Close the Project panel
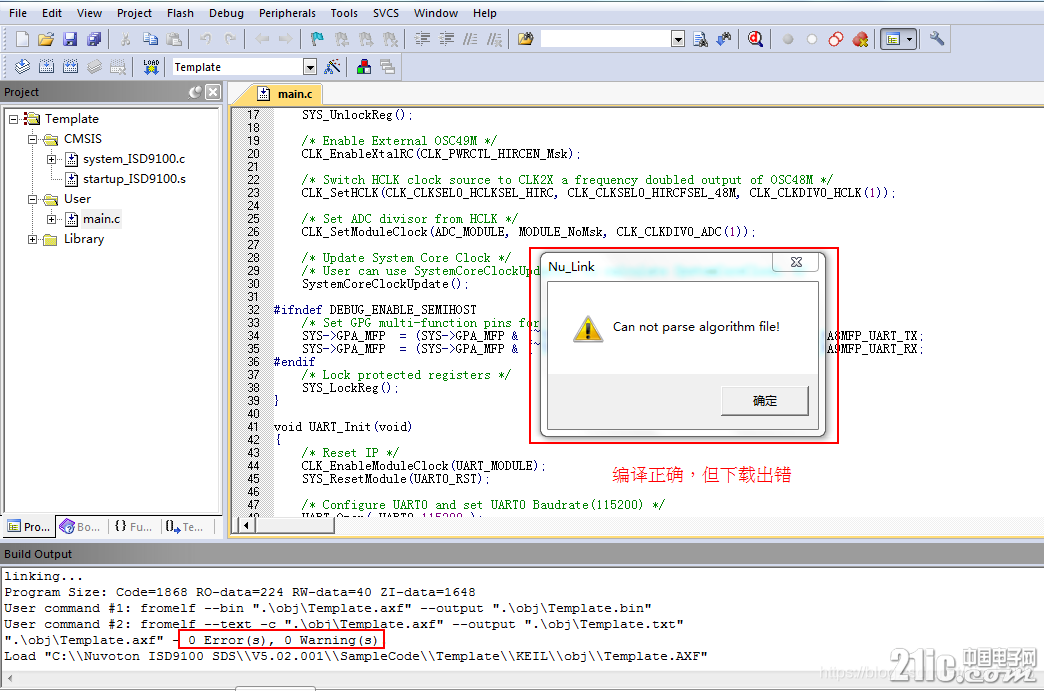 point(212,92)
